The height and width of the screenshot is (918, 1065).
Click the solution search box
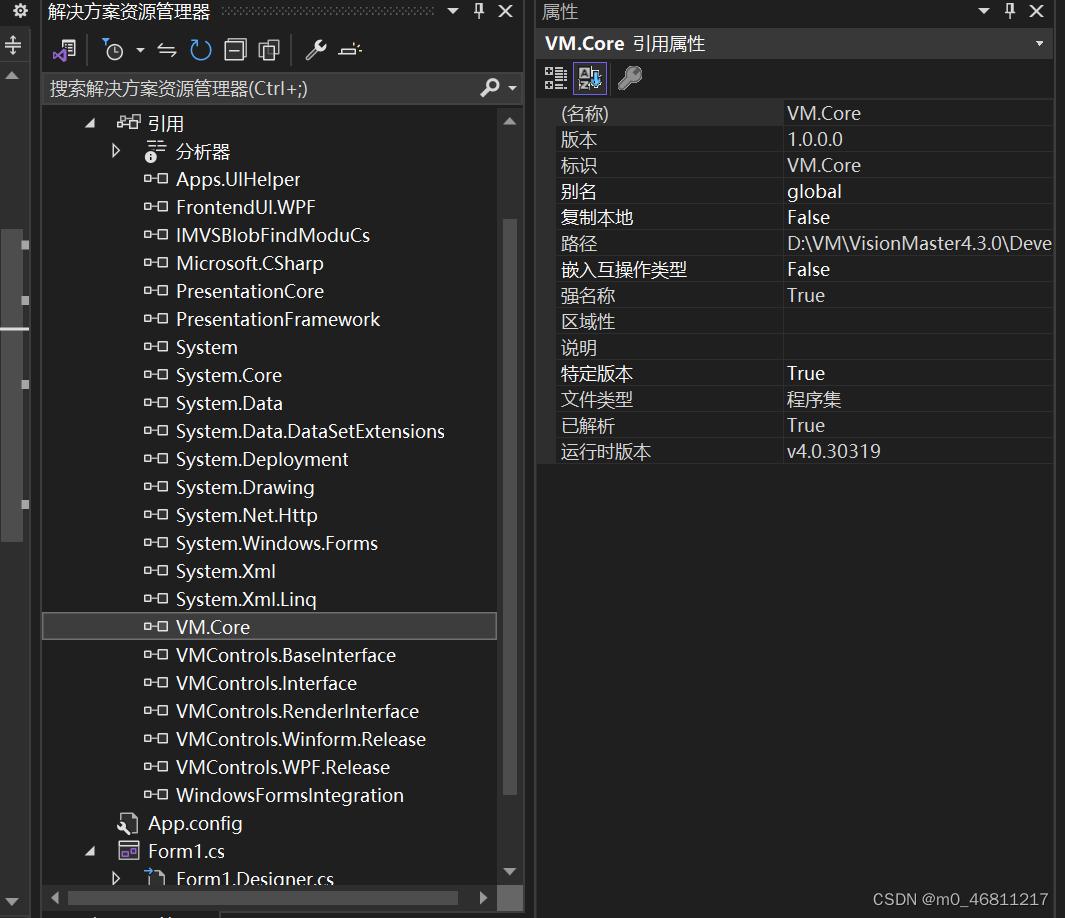[250, 88]
